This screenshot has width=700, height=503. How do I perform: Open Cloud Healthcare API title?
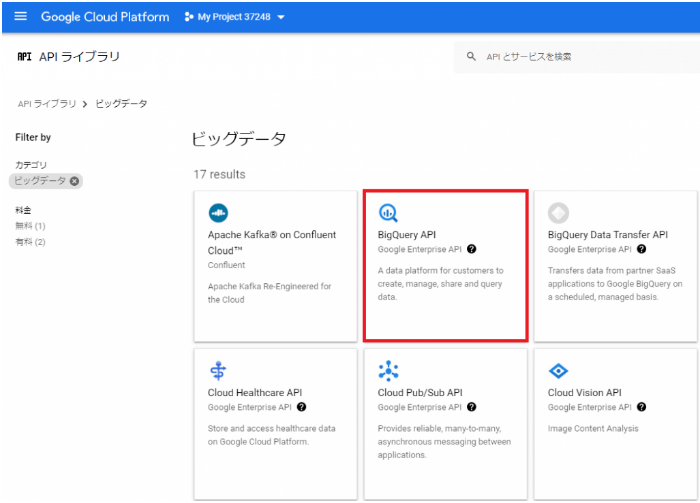point(255,393)
